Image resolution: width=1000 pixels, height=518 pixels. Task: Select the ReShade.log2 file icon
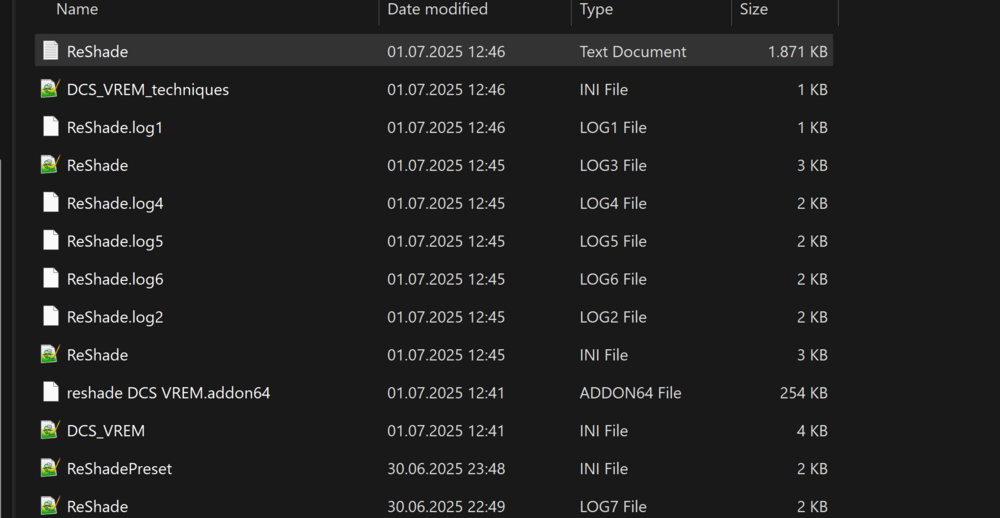[50, 317]
